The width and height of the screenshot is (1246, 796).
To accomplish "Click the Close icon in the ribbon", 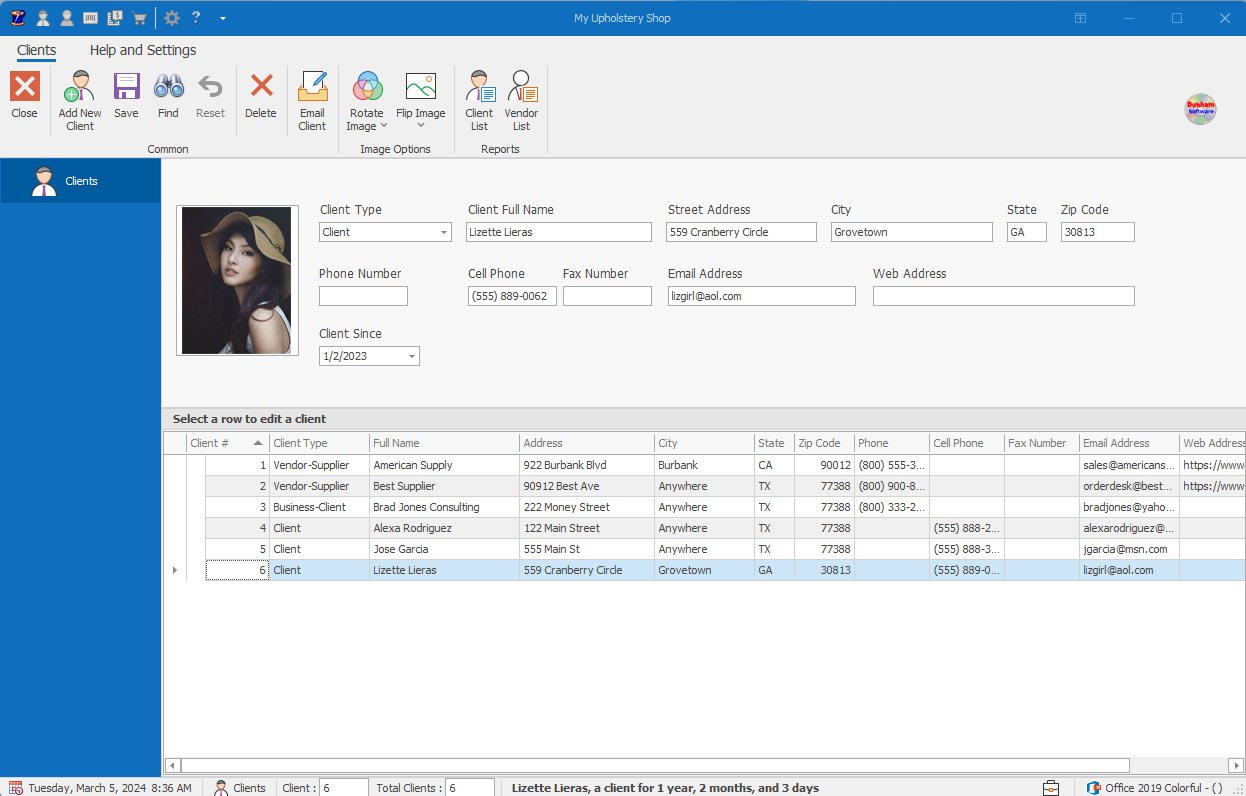I will 25,97.
